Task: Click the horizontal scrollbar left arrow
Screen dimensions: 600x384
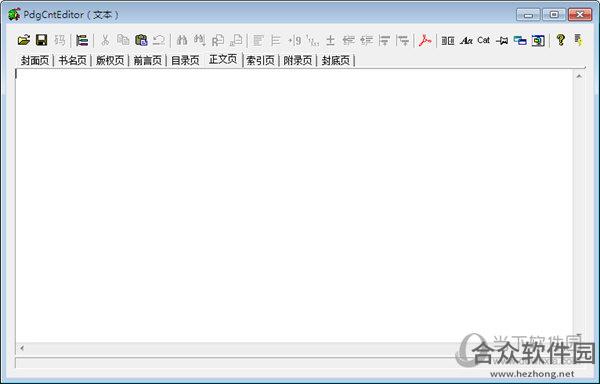Action: pos(22,348)
